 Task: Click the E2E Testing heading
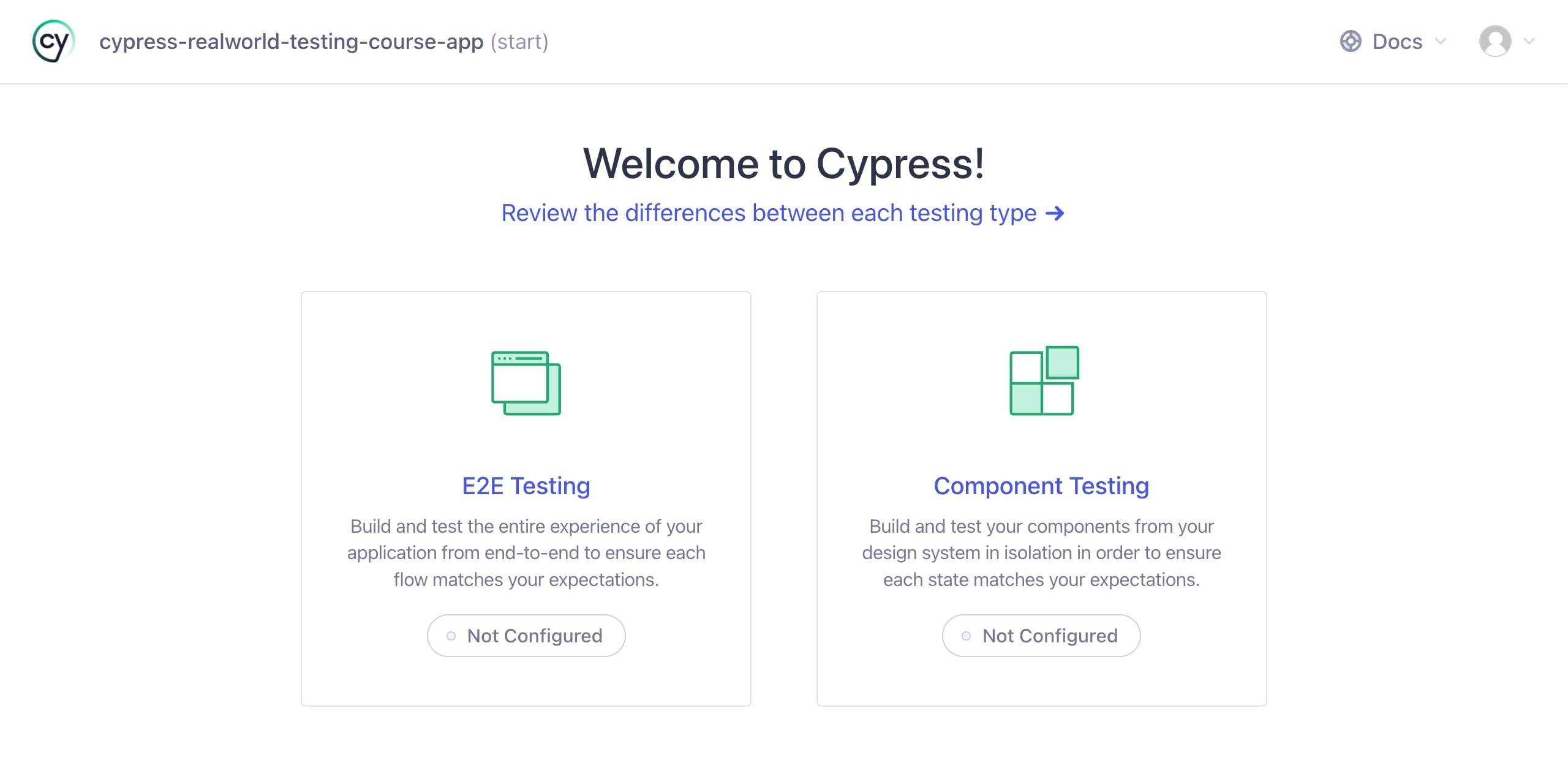pyautogui.click(x=526, y=486)
